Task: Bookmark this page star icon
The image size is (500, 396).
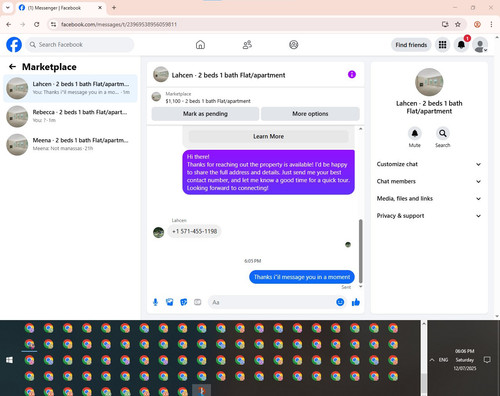Action: point(458,24)
